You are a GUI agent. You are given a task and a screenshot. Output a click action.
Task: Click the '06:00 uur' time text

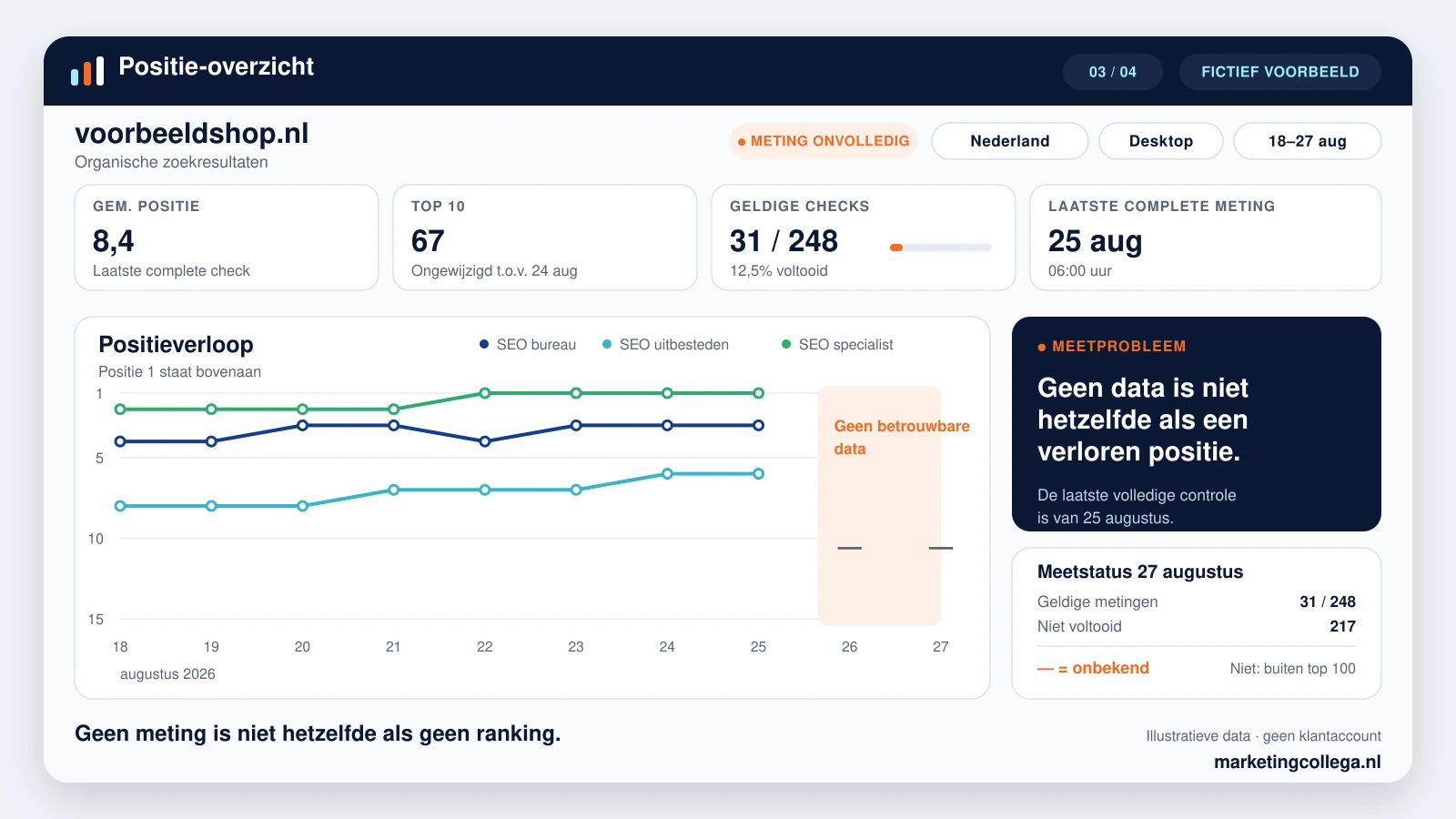point(1079,271)
